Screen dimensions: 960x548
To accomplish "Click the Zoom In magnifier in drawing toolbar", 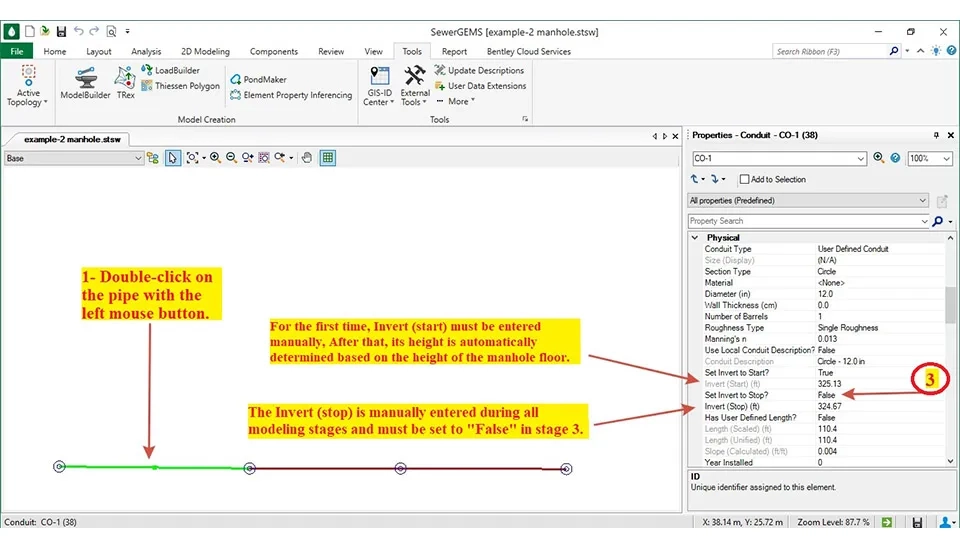I will (215, 158).
